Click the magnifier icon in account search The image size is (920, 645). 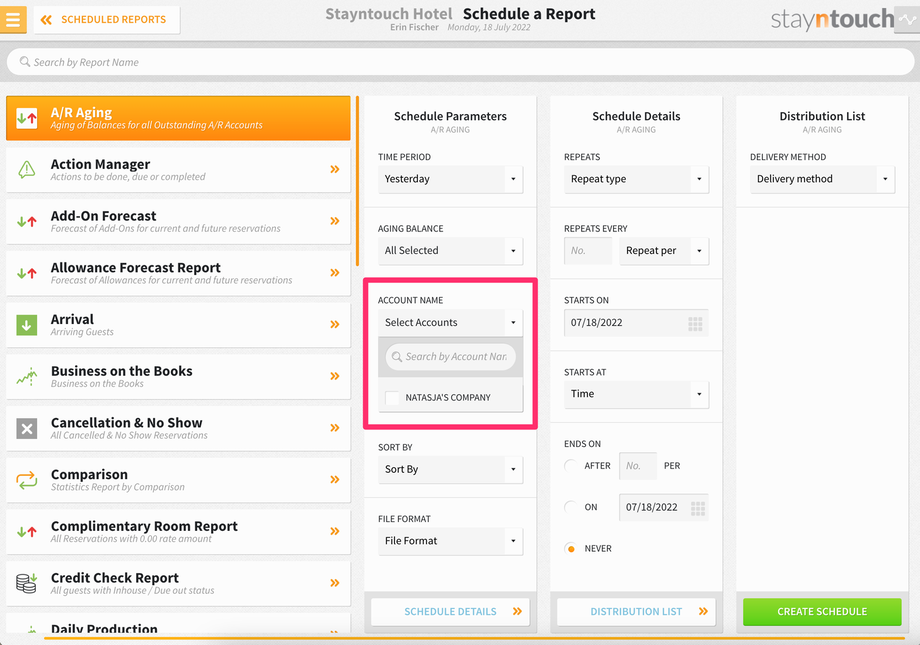click(x=397, y=357)
